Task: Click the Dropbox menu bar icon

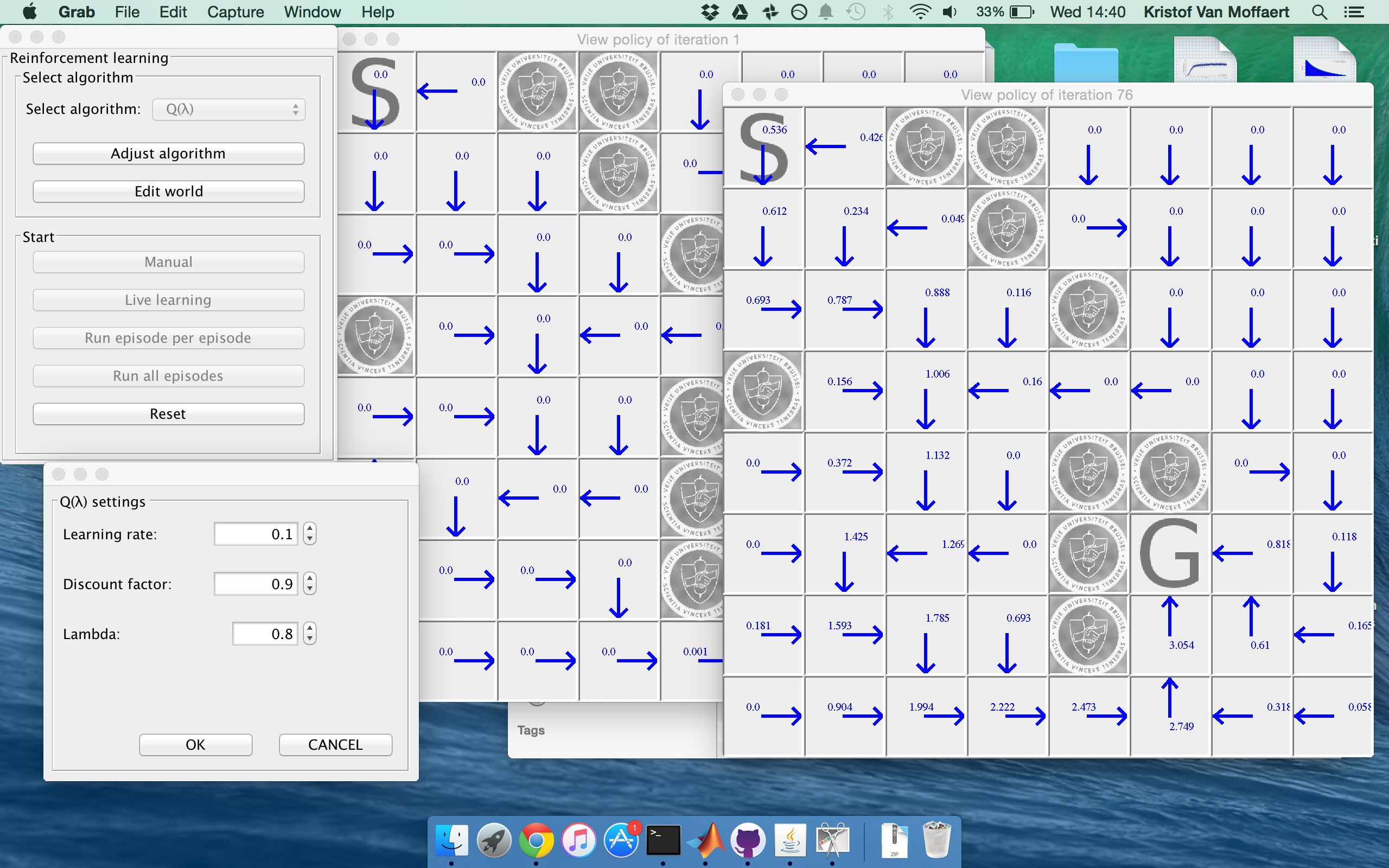Action: (710, 12)
